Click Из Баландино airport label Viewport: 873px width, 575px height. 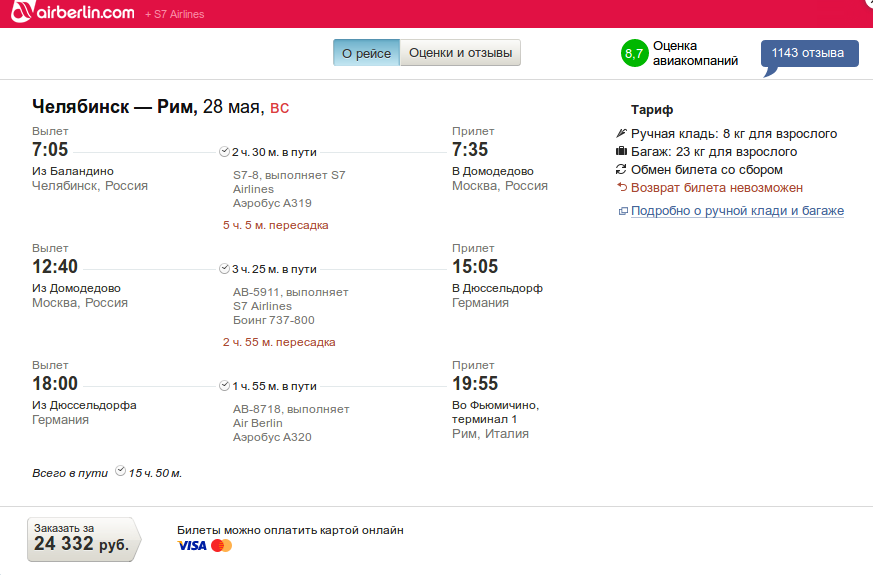tap(73, 171)
